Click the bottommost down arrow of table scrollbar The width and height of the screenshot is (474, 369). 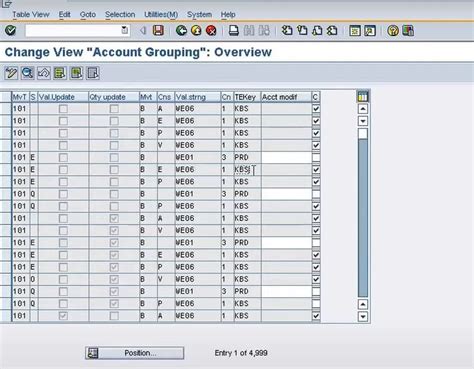point(363,316)
